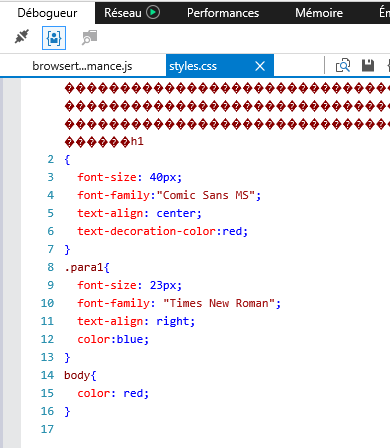Click line number 2 in gutter
The height and width of the screenshot is (448, 390).
(x=51, y=159)
